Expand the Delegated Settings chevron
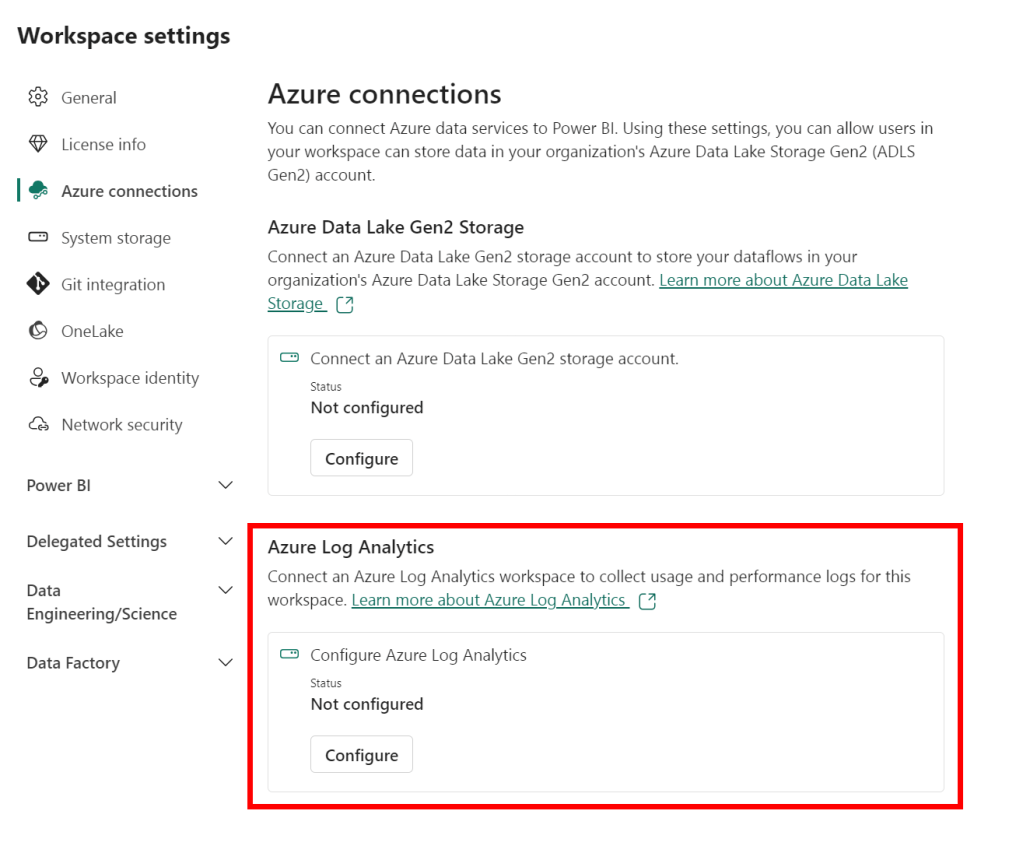The image size is (1023, 860). (x=226, y=541)
